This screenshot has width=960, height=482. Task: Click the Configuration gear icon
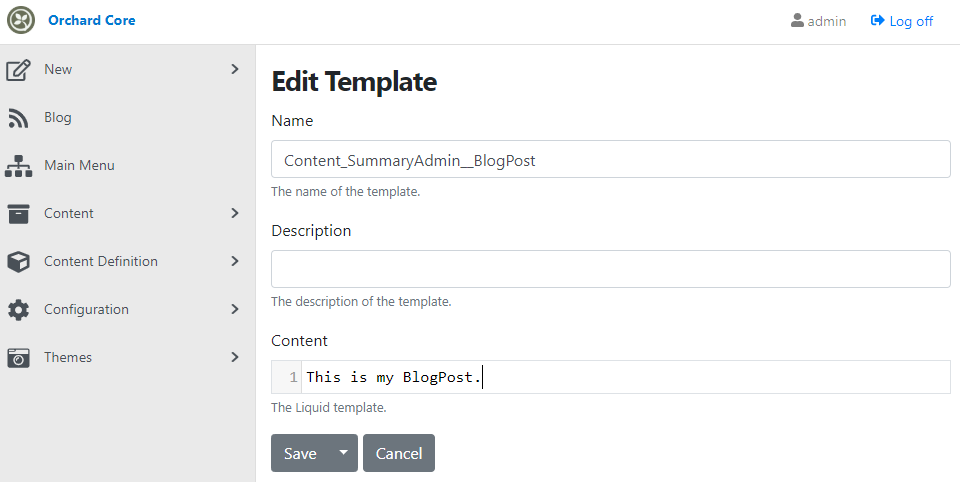tap(18, 310)
